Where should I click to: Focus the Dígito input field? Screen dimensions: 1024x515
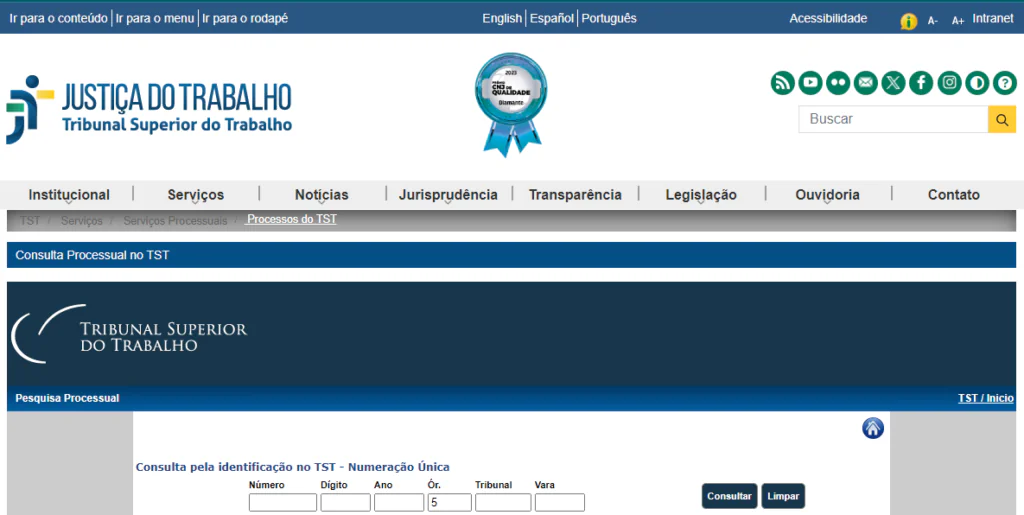tap(345, 503)
